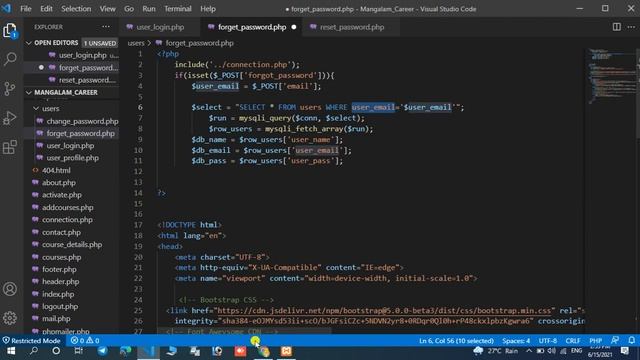Open the Manage gear icon
This screenshot has height=360, width=640.
tap(10, 318)
